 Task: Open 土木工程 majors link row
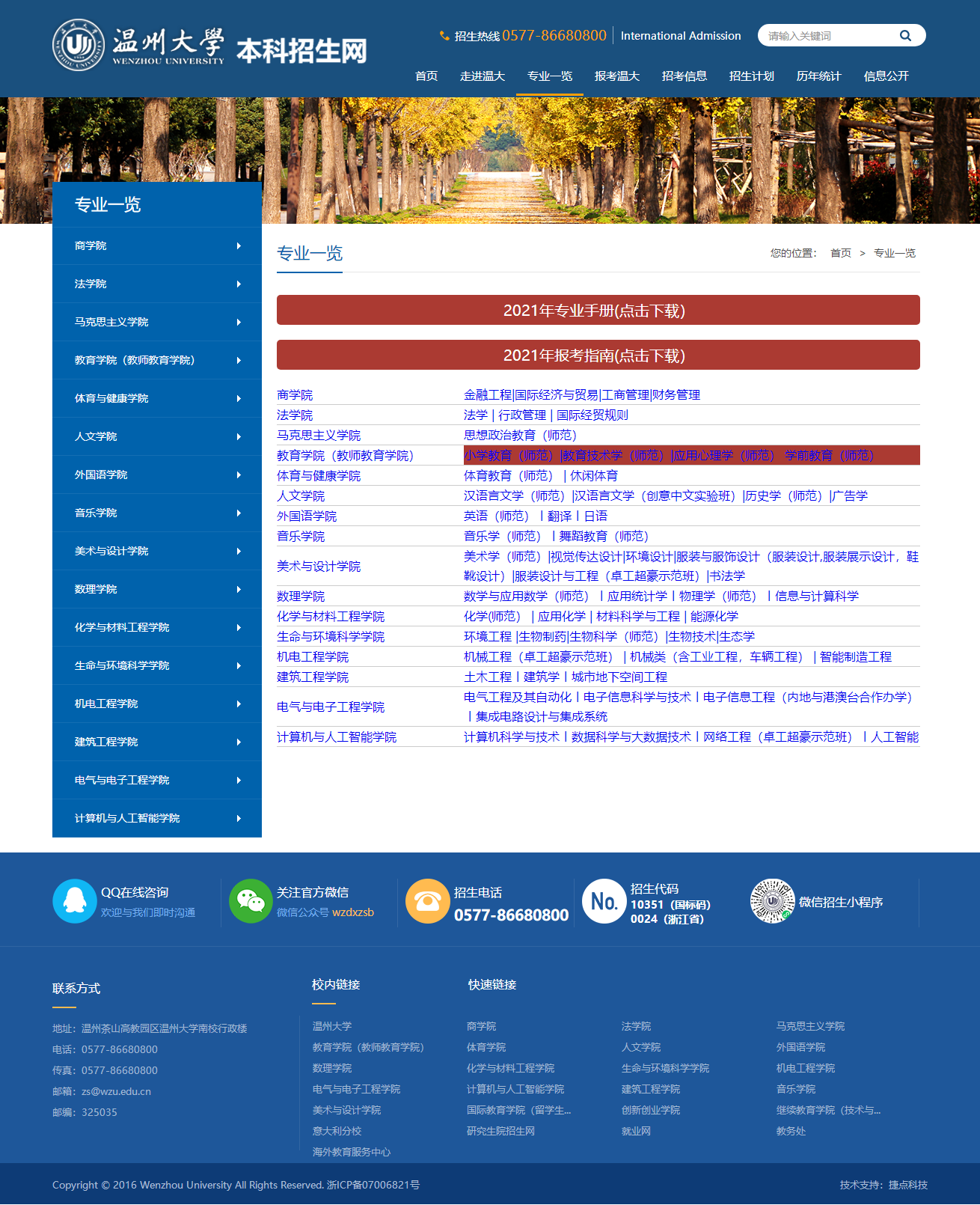click(x=566, y=677)
